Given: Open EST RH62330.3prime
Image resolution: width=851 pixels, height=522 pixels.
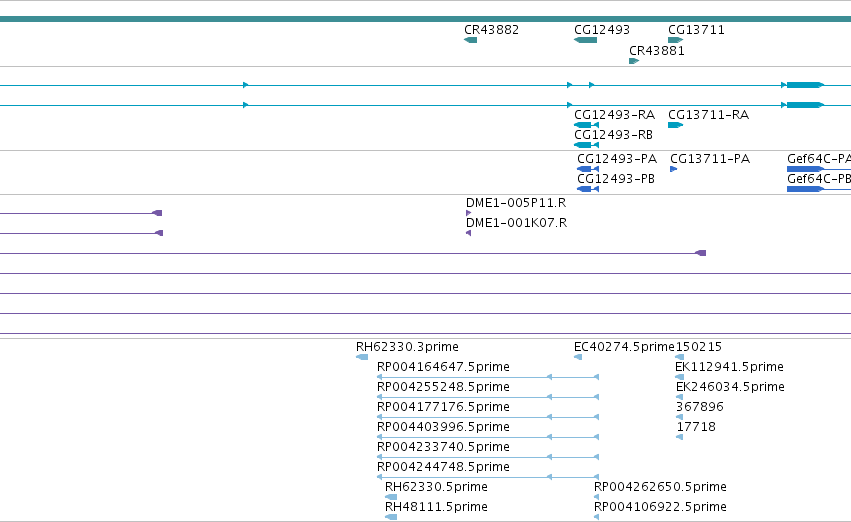Looking at the screenshot, I should pos(362,357).
